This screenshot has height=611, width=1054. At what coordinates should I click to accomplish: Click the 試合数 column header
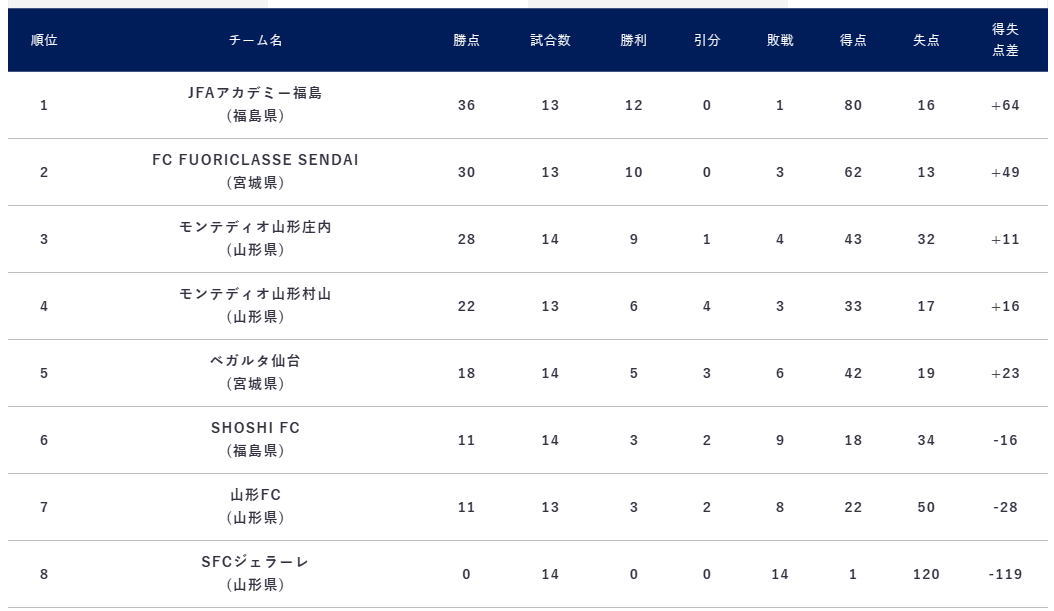click(551, 40)
